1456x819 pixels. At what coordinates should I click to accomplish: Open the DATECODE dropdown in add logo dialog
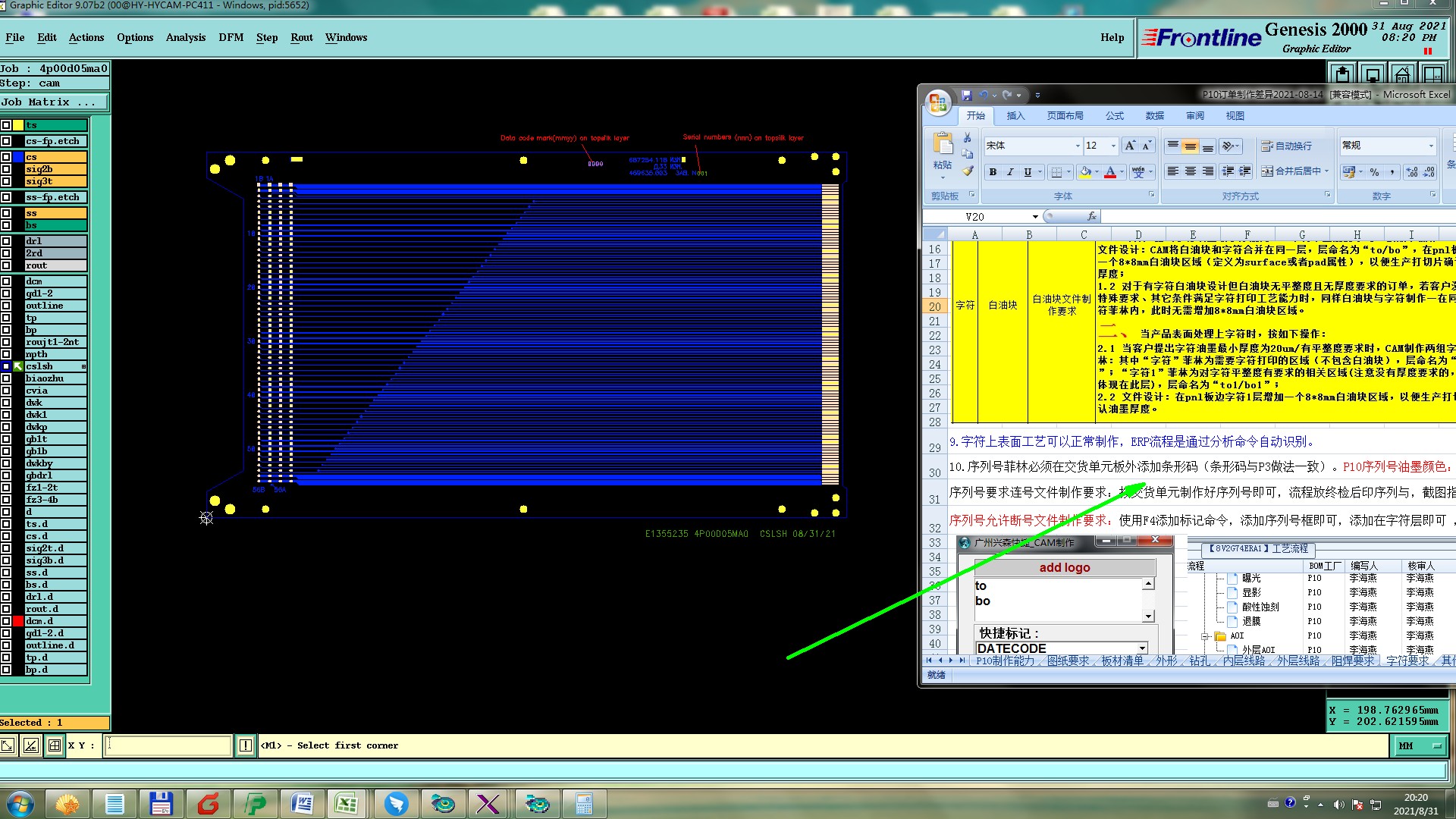click(1142, 648)
